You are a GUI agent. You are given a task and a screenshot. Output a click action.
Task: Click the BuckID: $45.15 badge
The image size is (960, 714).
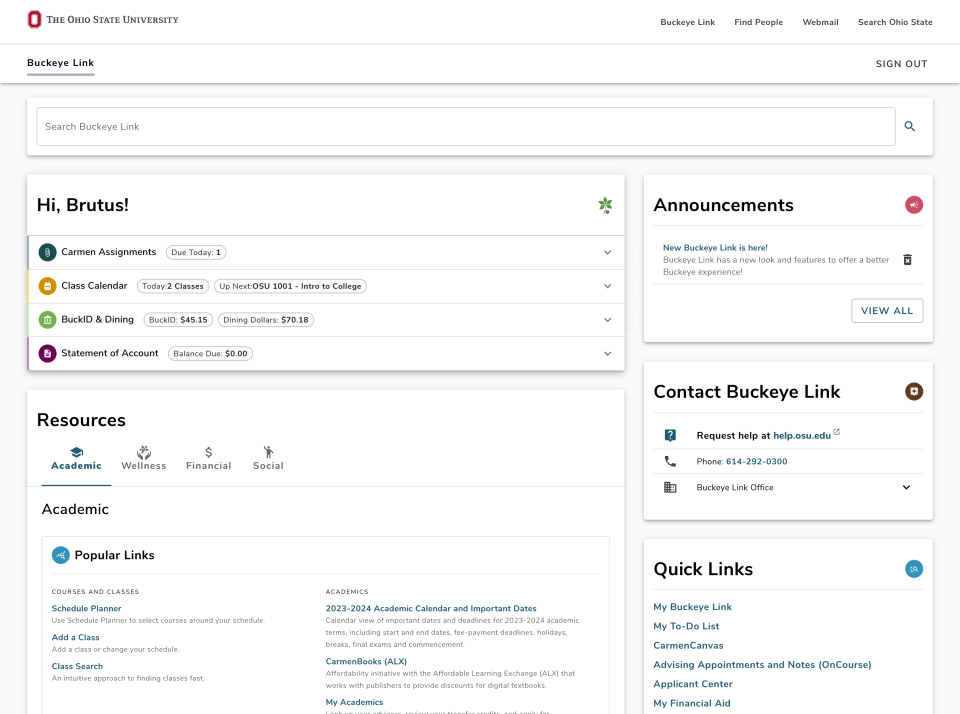178,320
